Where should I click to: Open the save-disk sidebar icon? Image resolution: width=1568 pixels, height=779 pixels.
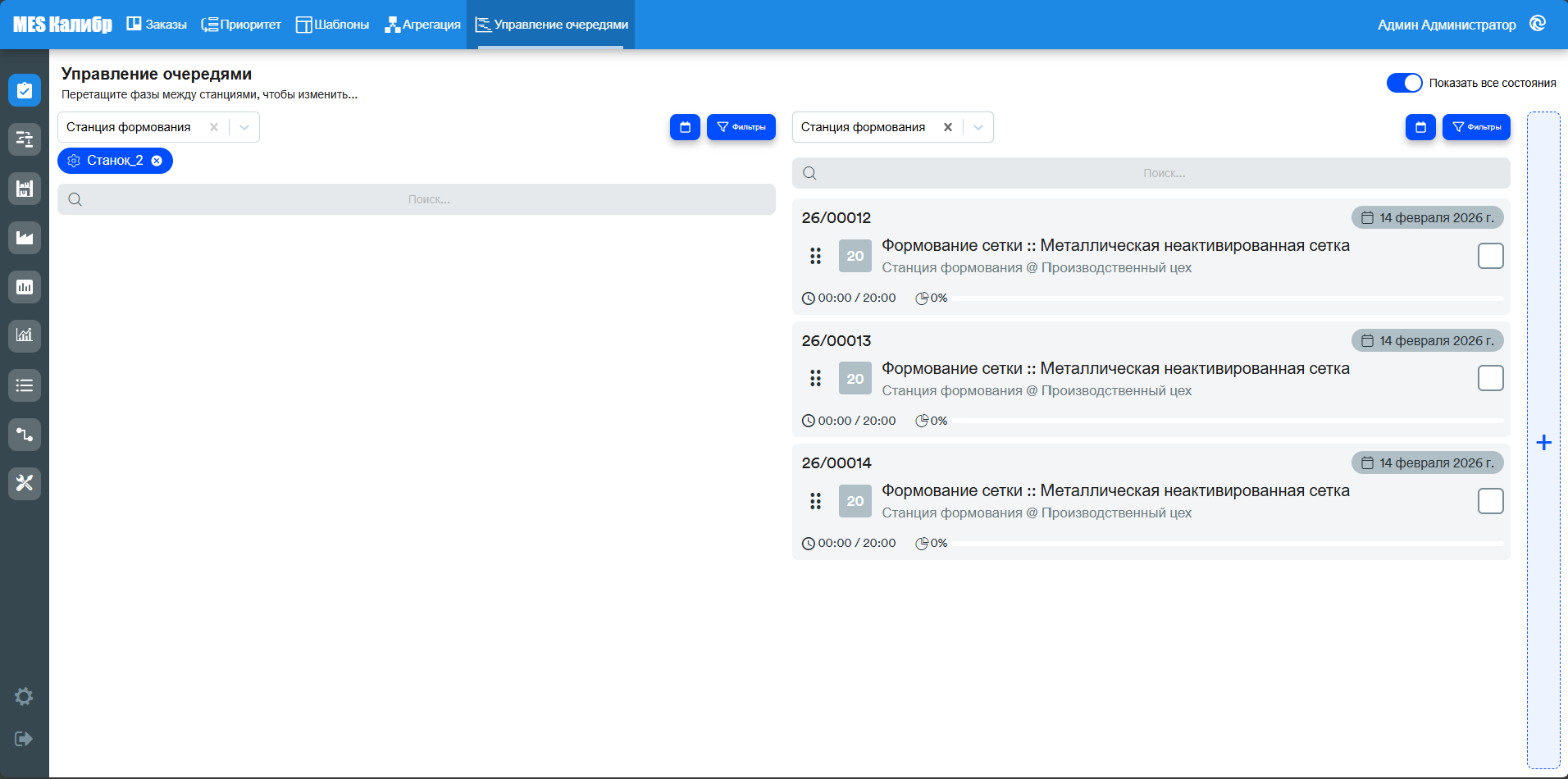click(x=25, y=189)
